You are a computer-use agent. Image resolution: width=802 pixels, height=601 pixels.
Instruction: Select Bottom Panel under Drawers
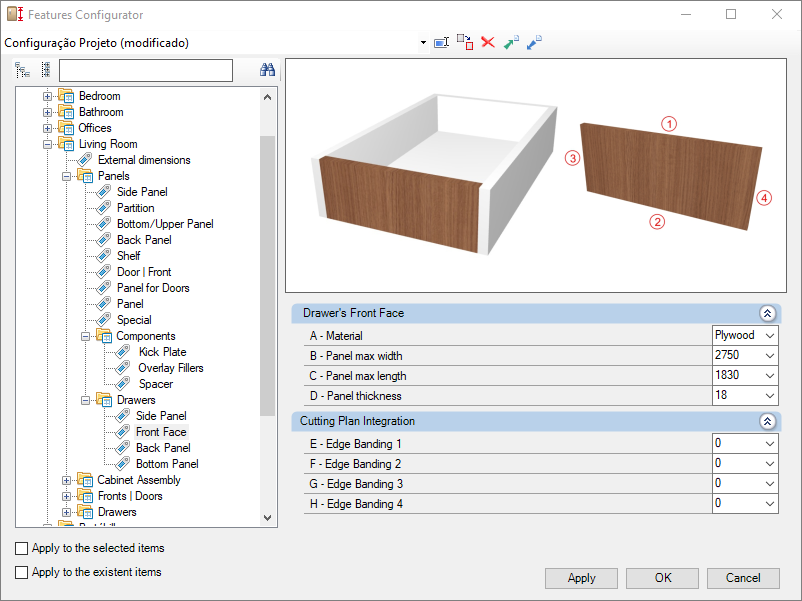(167, 463)
